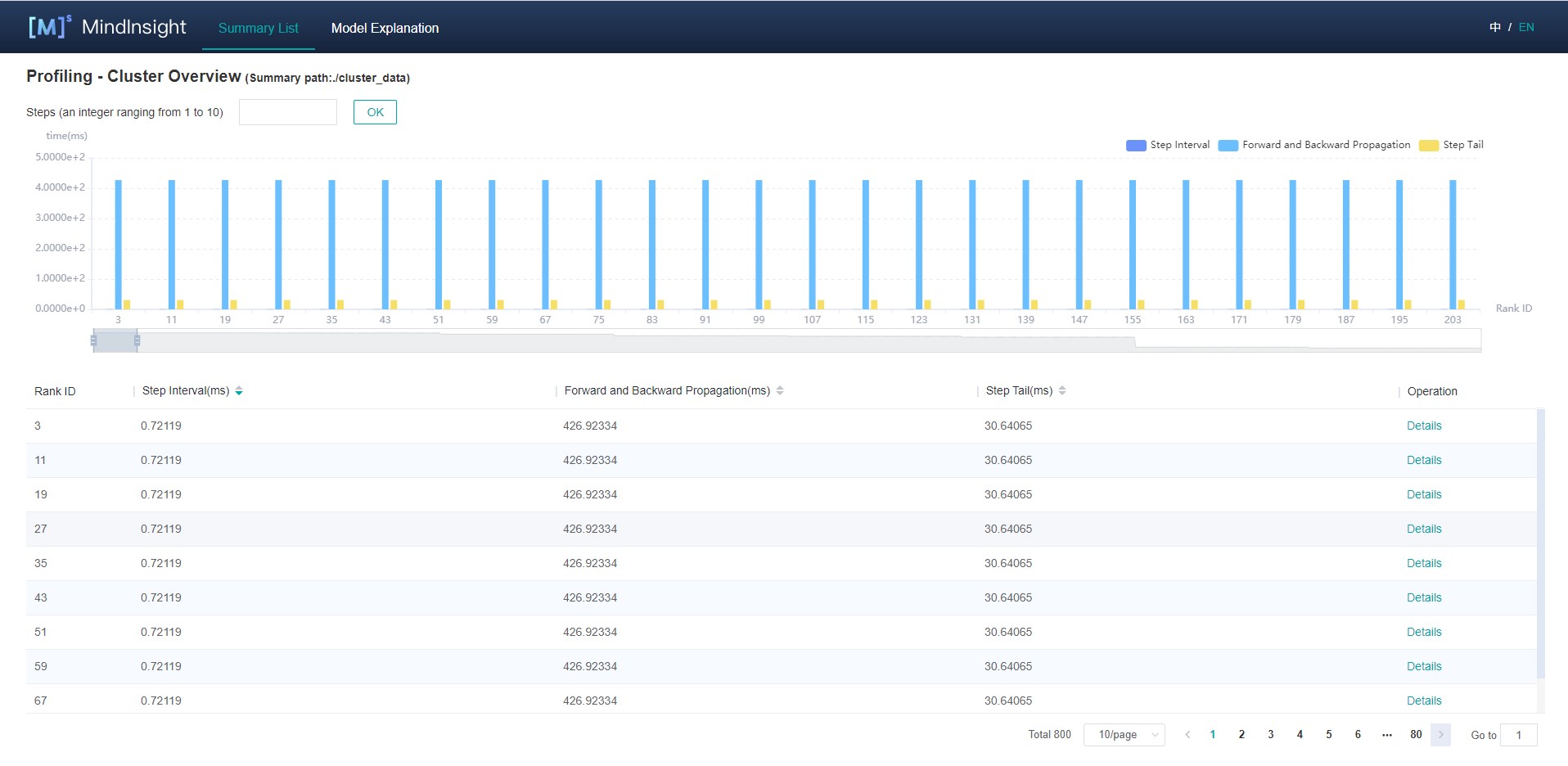Open Details for Rank ID 3

coord(1423,426)
